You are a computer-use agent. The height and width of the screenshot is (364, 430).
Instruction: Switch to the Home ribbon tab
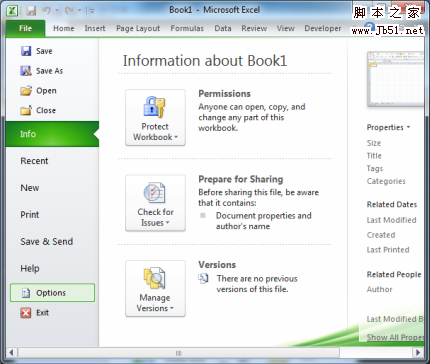click(x=64, y=28)
